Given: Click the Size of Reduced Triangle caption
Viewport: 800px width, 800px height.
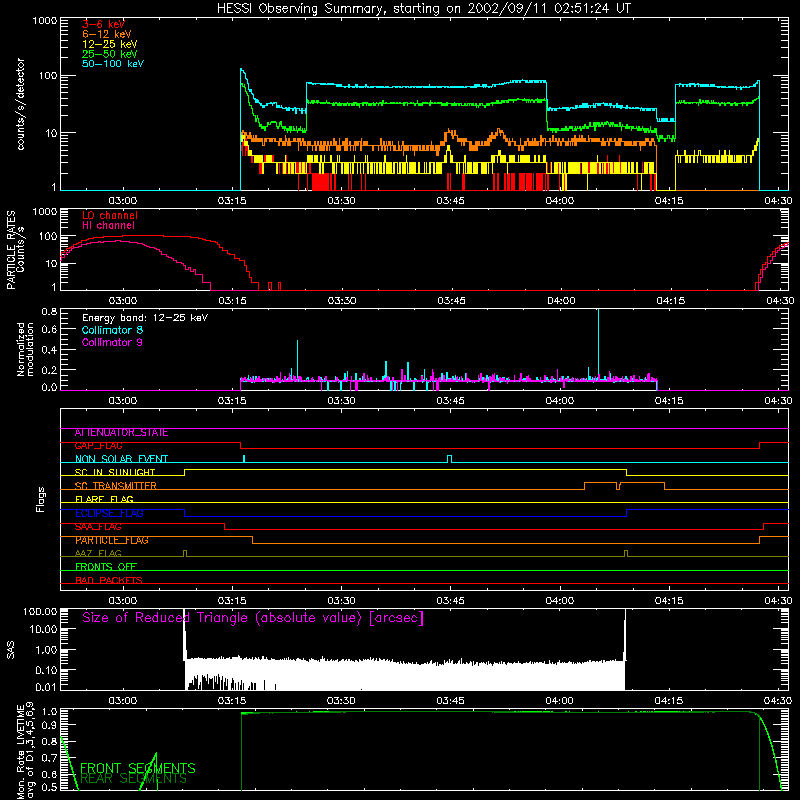Looking at the screenshot, I should point(253,618).
